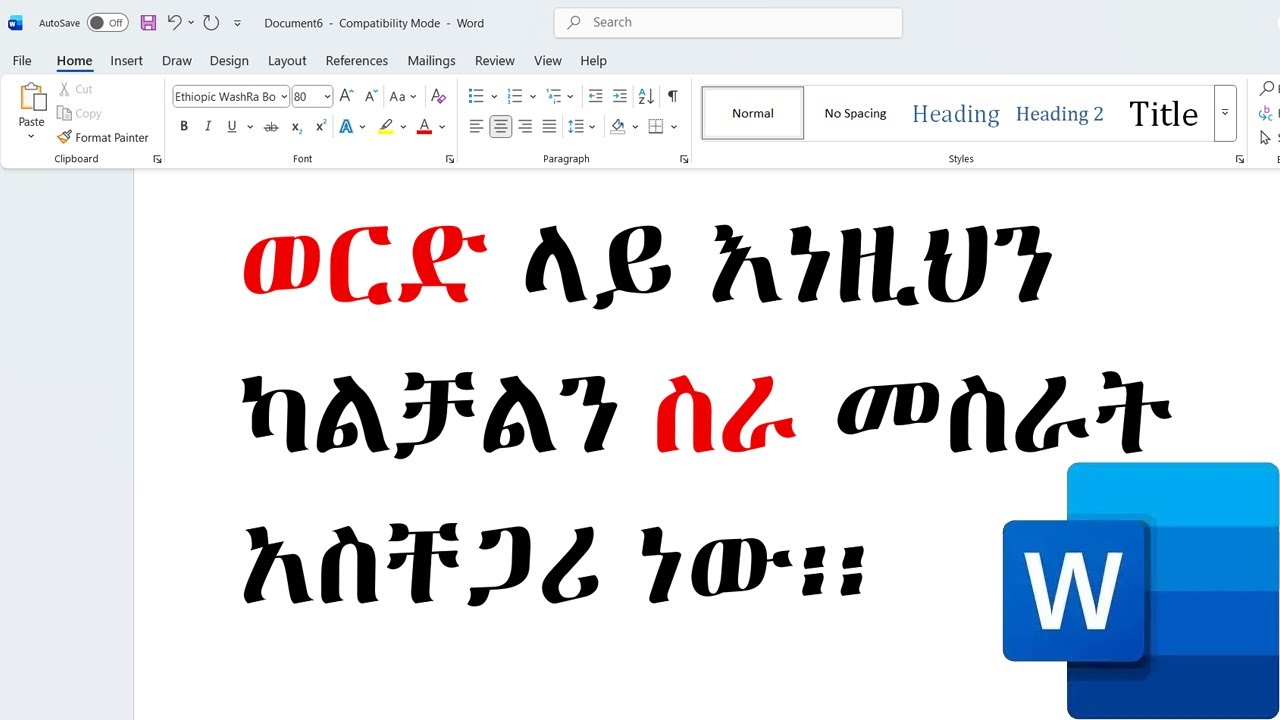The height and width of the screenshot is (720, 1280).
Task: Click the Borders grid icon
Action: 656,126
